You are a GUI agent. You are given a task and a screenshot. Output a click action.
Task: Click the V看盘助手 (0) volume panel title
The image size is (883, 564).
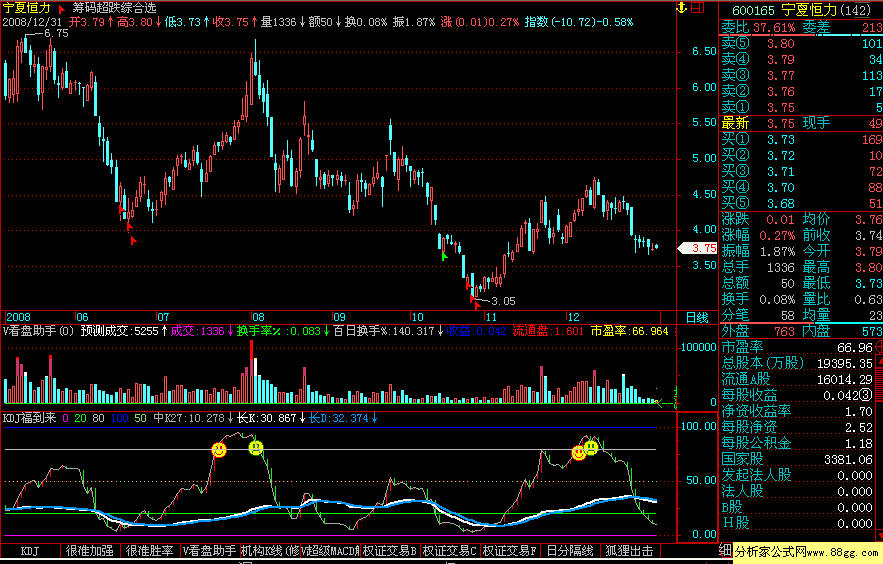coord(38,331)
